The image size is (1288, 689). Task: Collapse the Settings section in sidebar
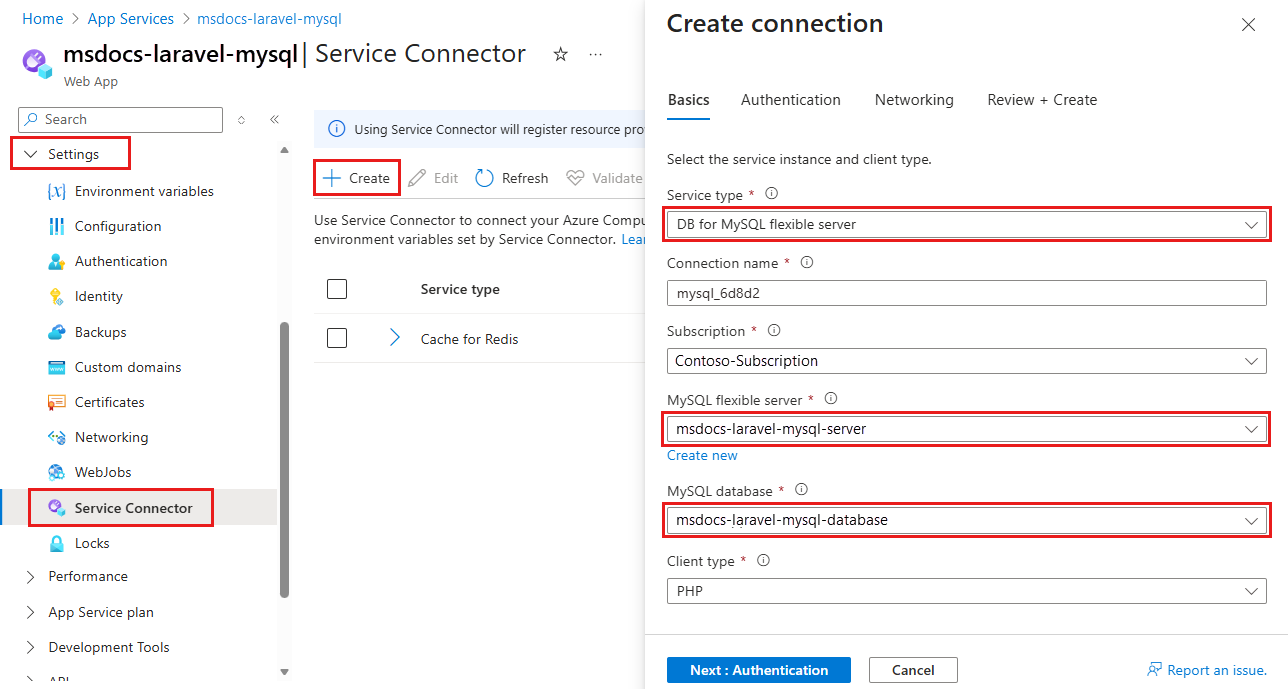[x=31, y=153]
